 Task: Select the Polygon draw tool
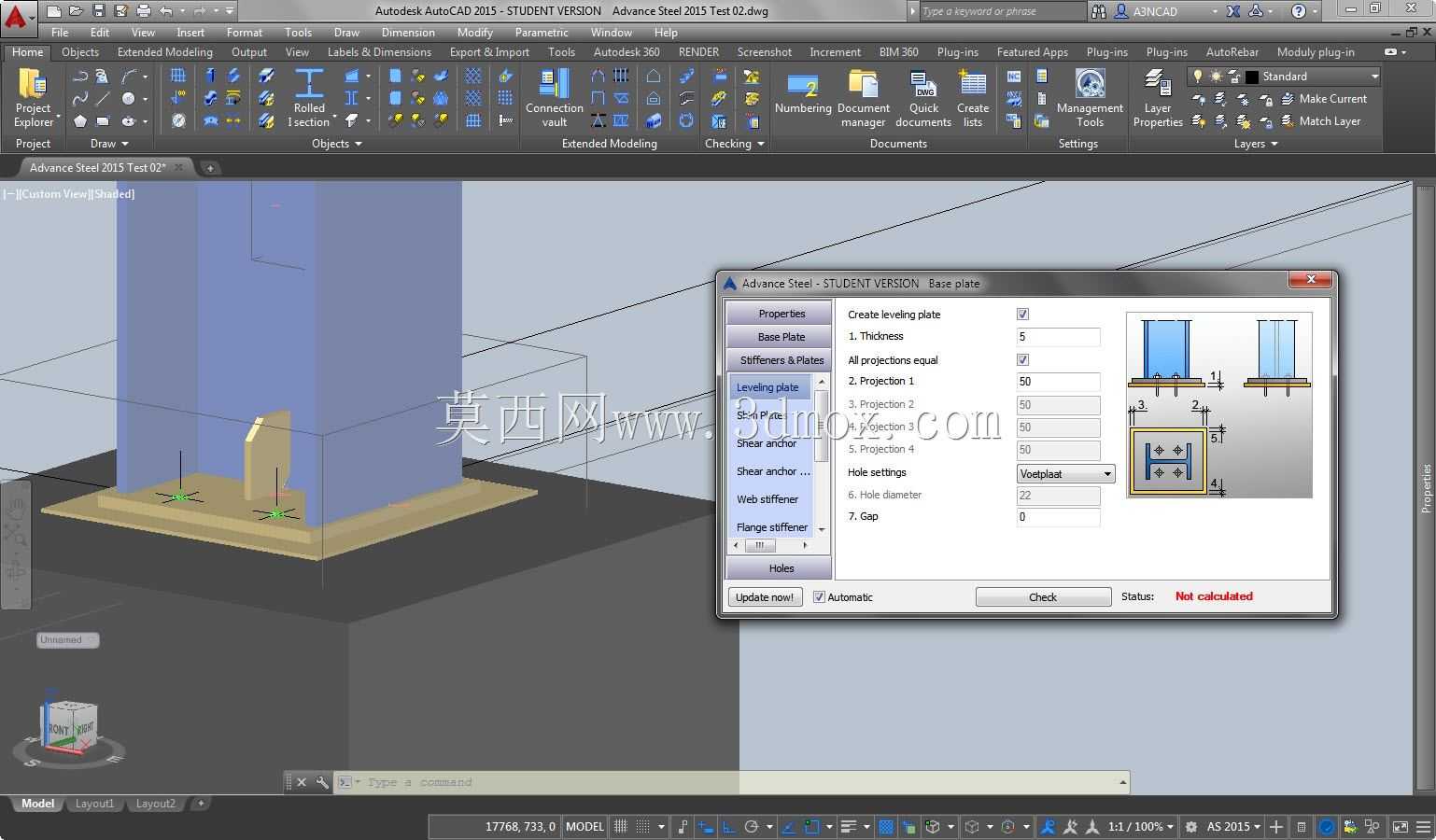point(80,120)
